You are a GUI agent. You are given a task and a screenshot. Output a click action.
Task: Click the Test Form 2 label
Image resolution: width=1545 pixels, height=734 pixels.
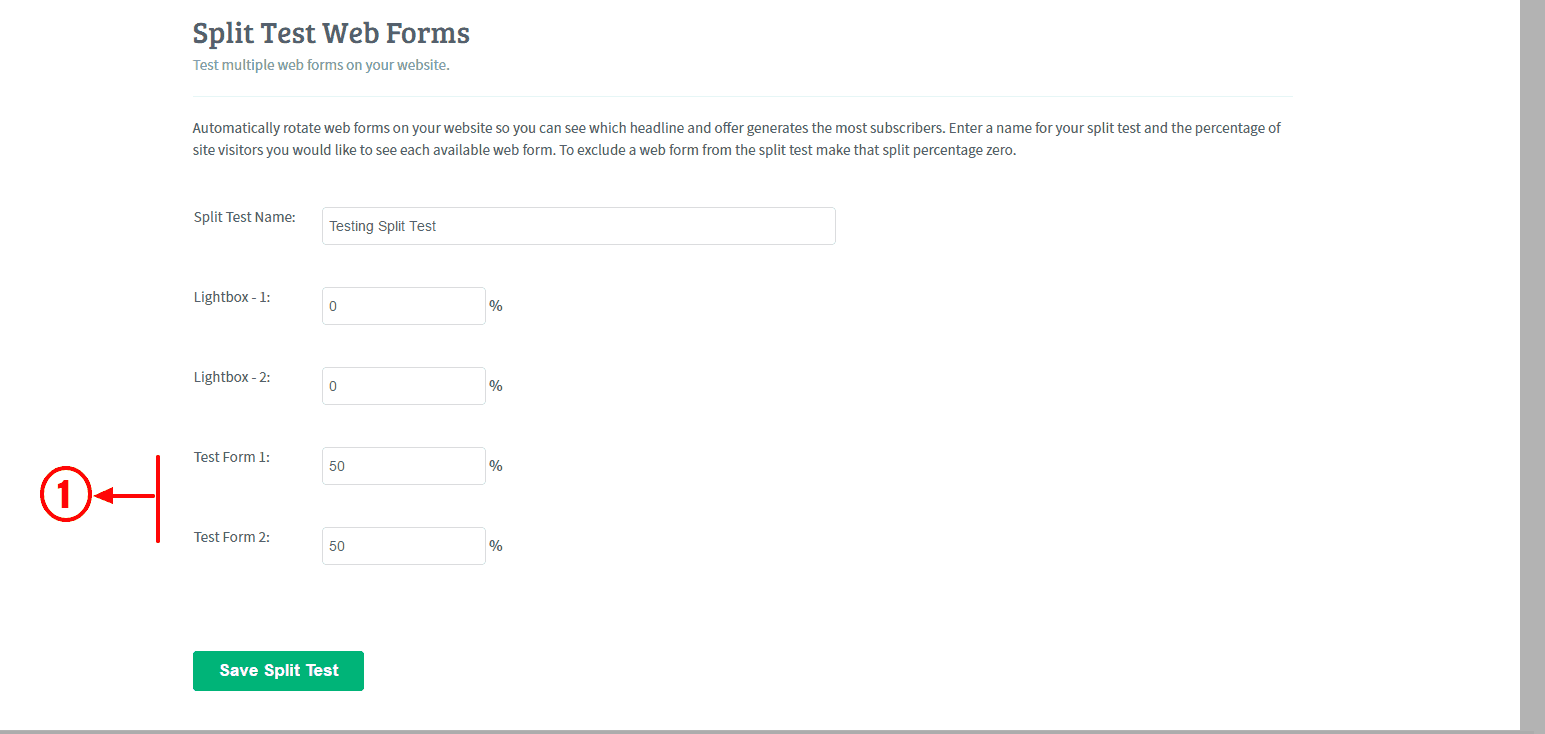pyautogui.click(x=232, y=537)
